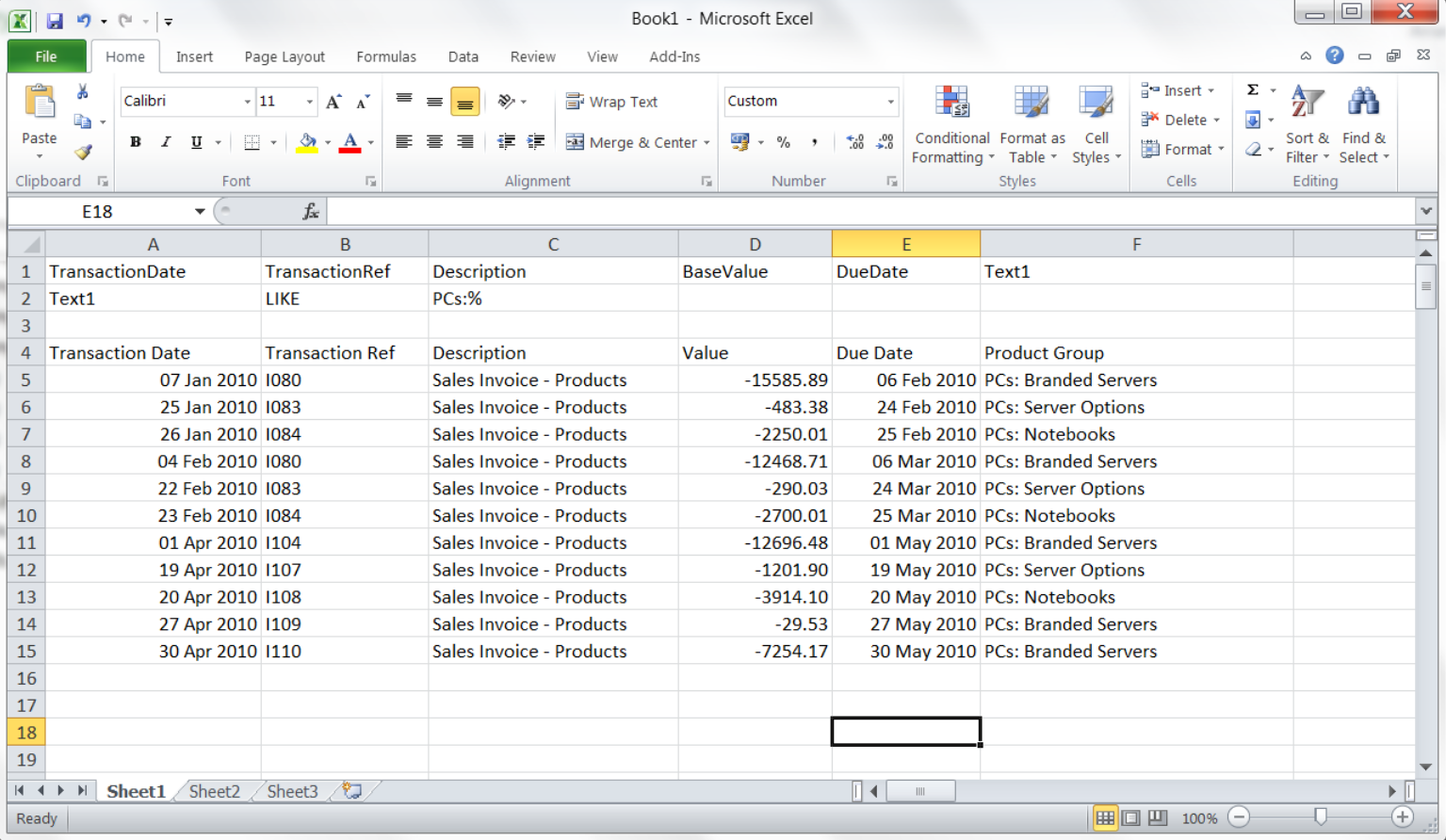Click the Grow Font icon
The width and height of the screenshot is (1446, 840).
coord(333,102)
